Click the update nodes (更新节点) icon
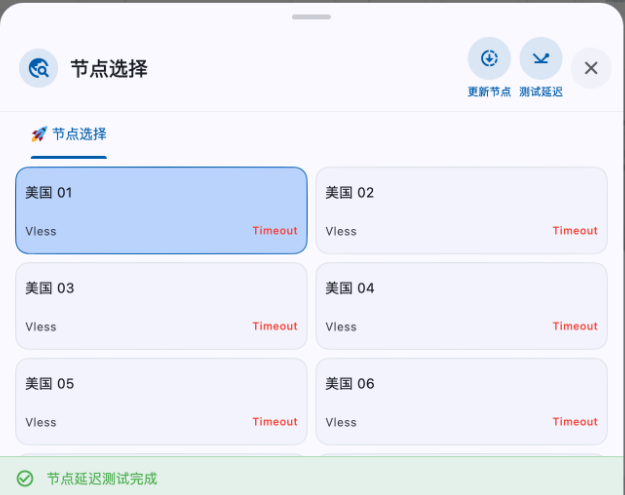Screen dimensions: 625x495 489,59
